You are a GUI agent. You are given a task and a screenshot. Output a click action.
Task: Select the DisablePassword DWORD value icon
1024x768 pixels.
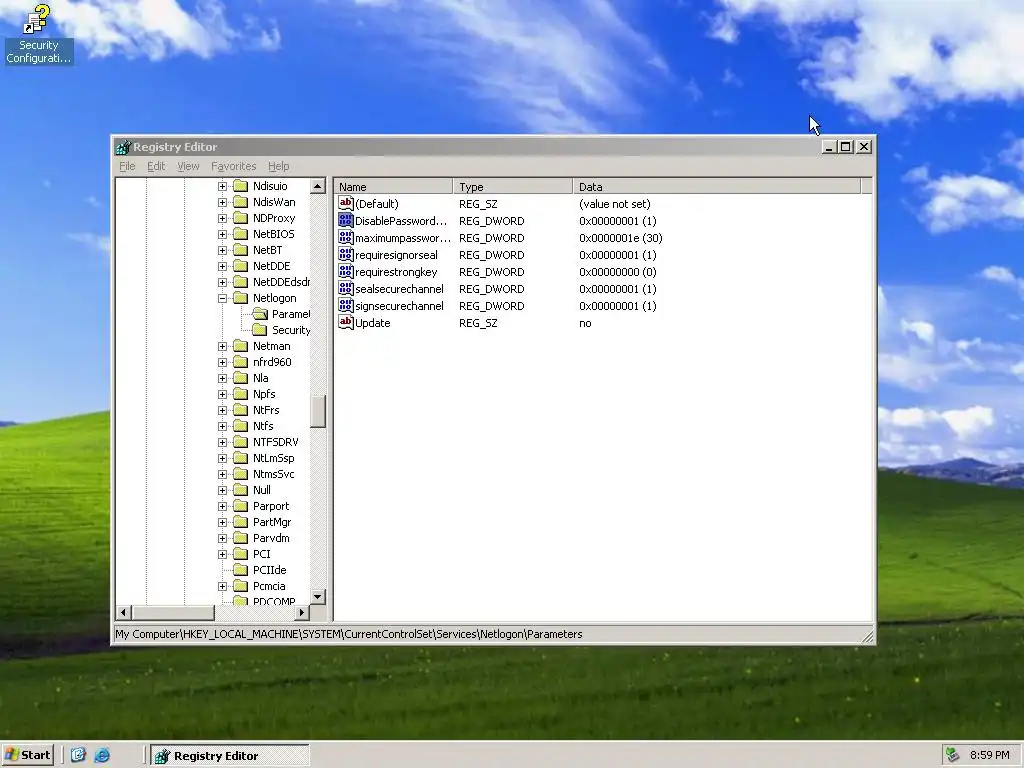pos(345,221)
